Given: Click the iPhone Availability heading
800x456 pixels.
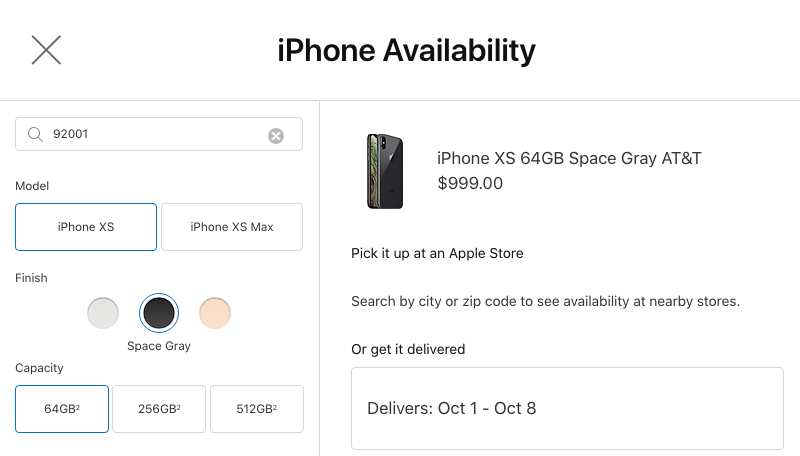Looking at the screenshot, I should (x=406, y=50).
